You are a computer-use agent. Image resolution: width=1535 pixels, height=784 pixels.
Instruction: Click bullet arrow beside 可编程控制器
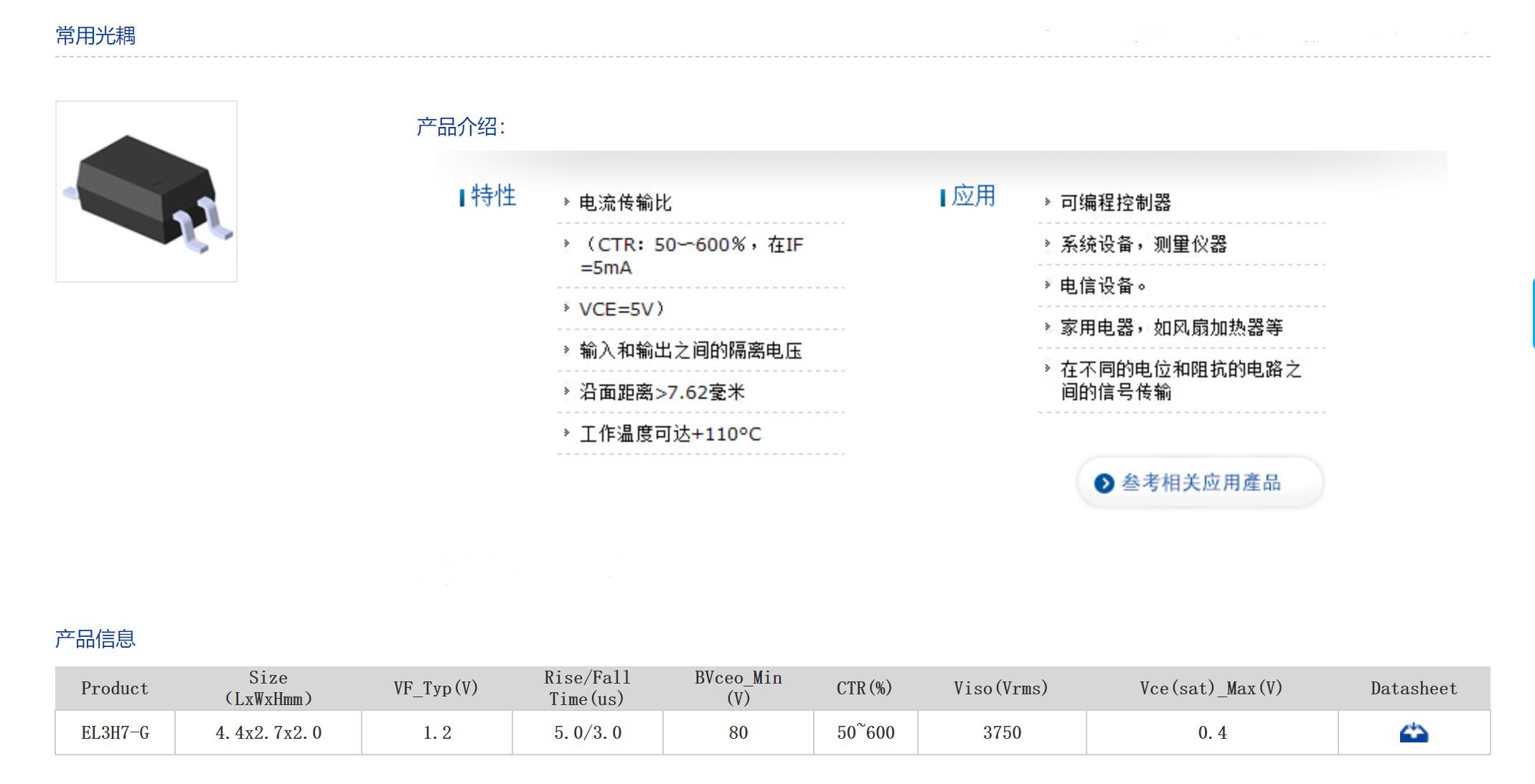[1047, 202]
